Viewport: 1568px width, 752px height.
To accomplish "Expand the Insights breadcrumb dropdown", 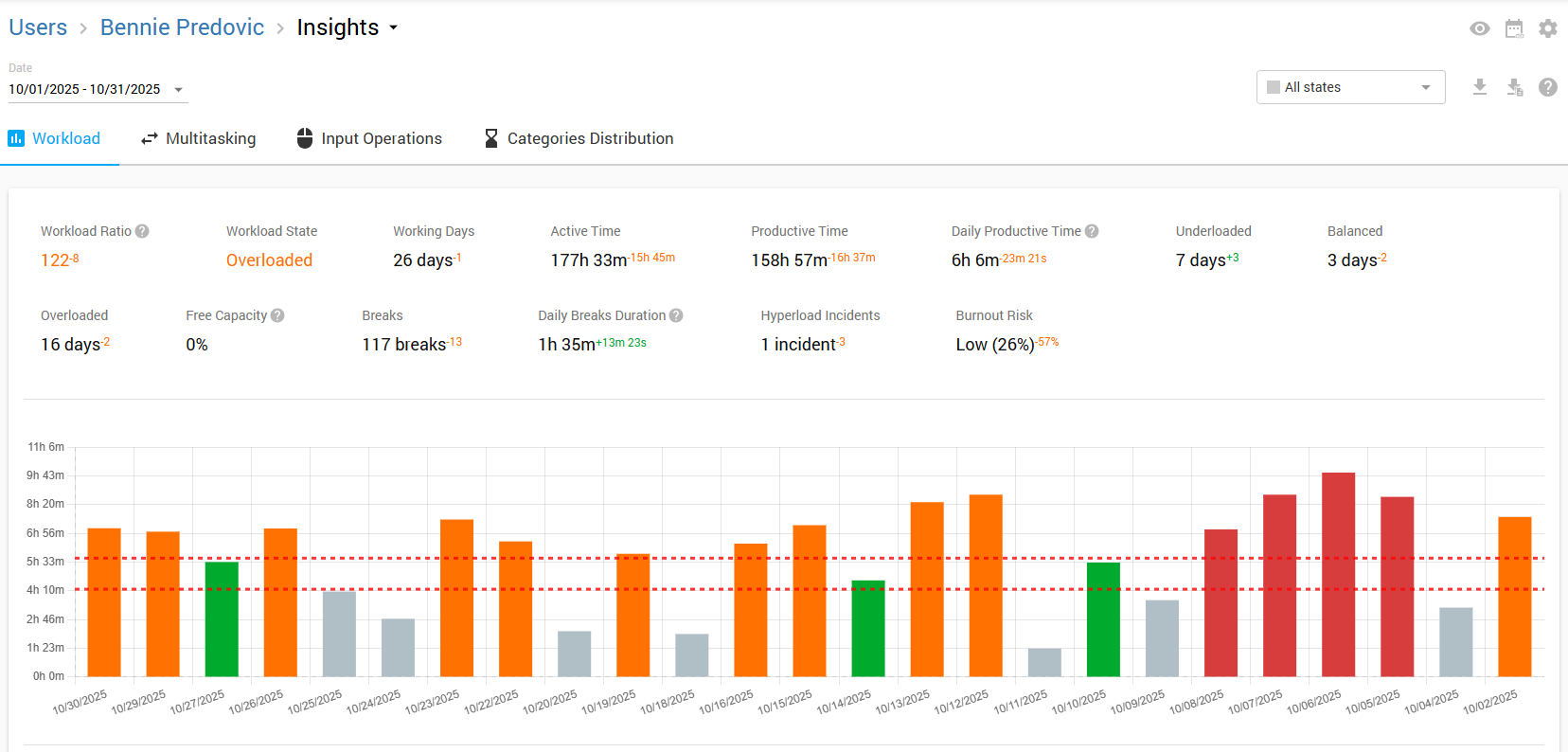I will 393,28.
